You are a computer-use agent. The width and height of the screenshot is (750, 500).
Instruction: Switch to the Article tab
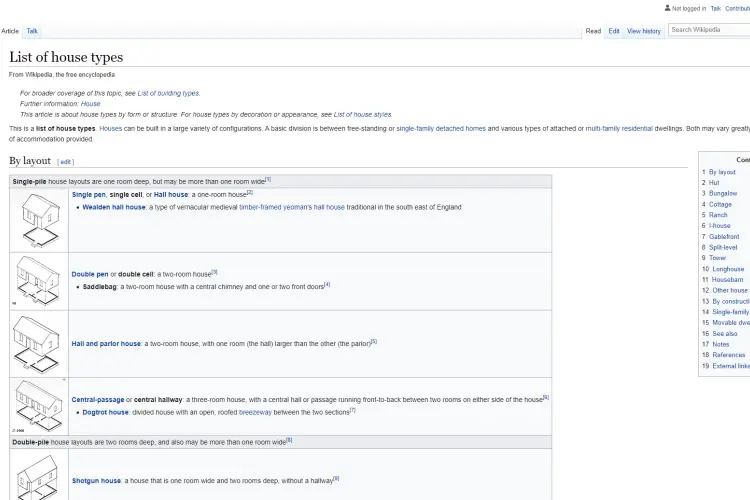coord(10,31)
